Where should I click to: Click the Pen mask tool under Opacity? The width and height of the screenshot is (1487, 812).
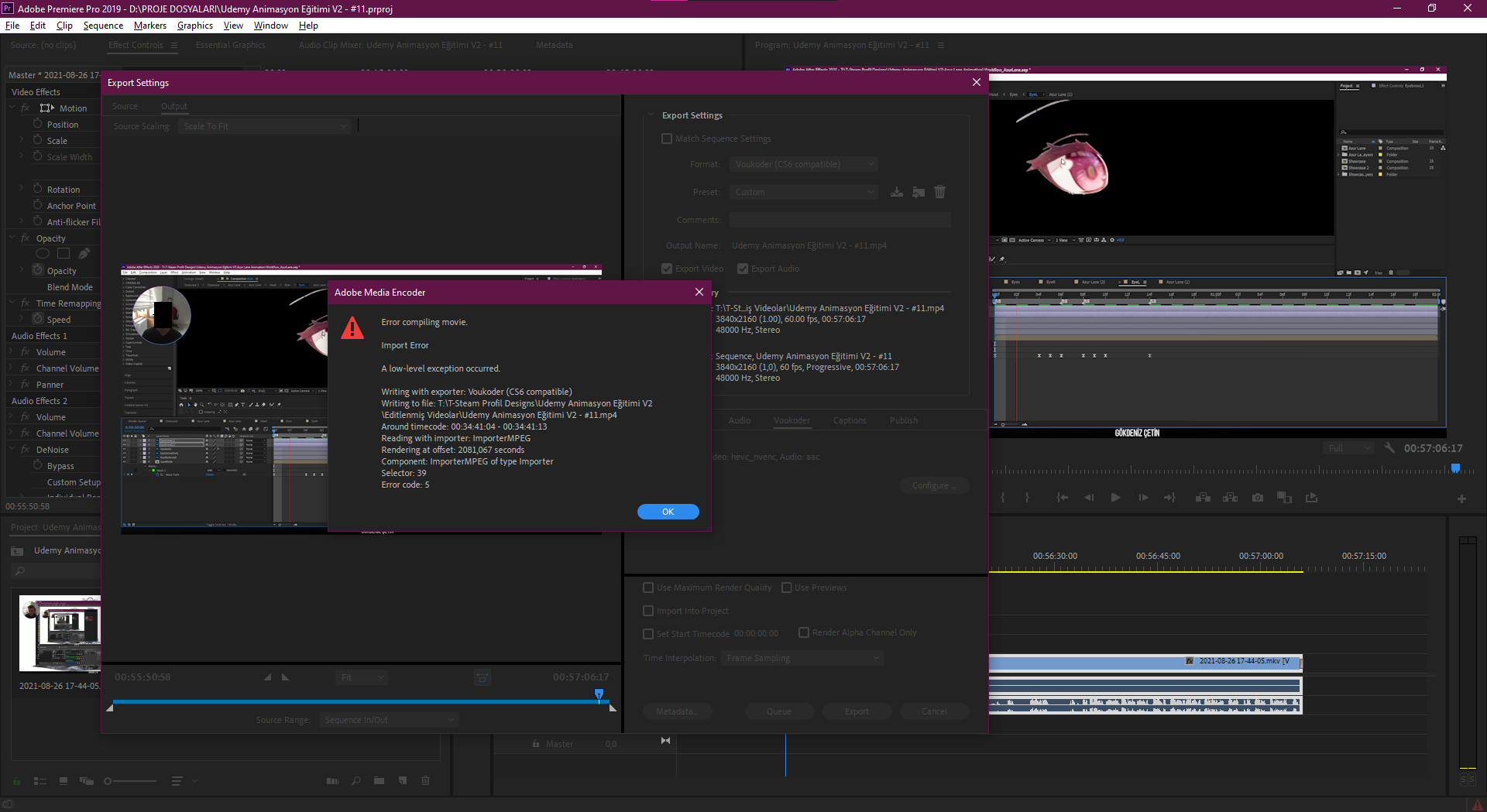(x=84, y=254)
